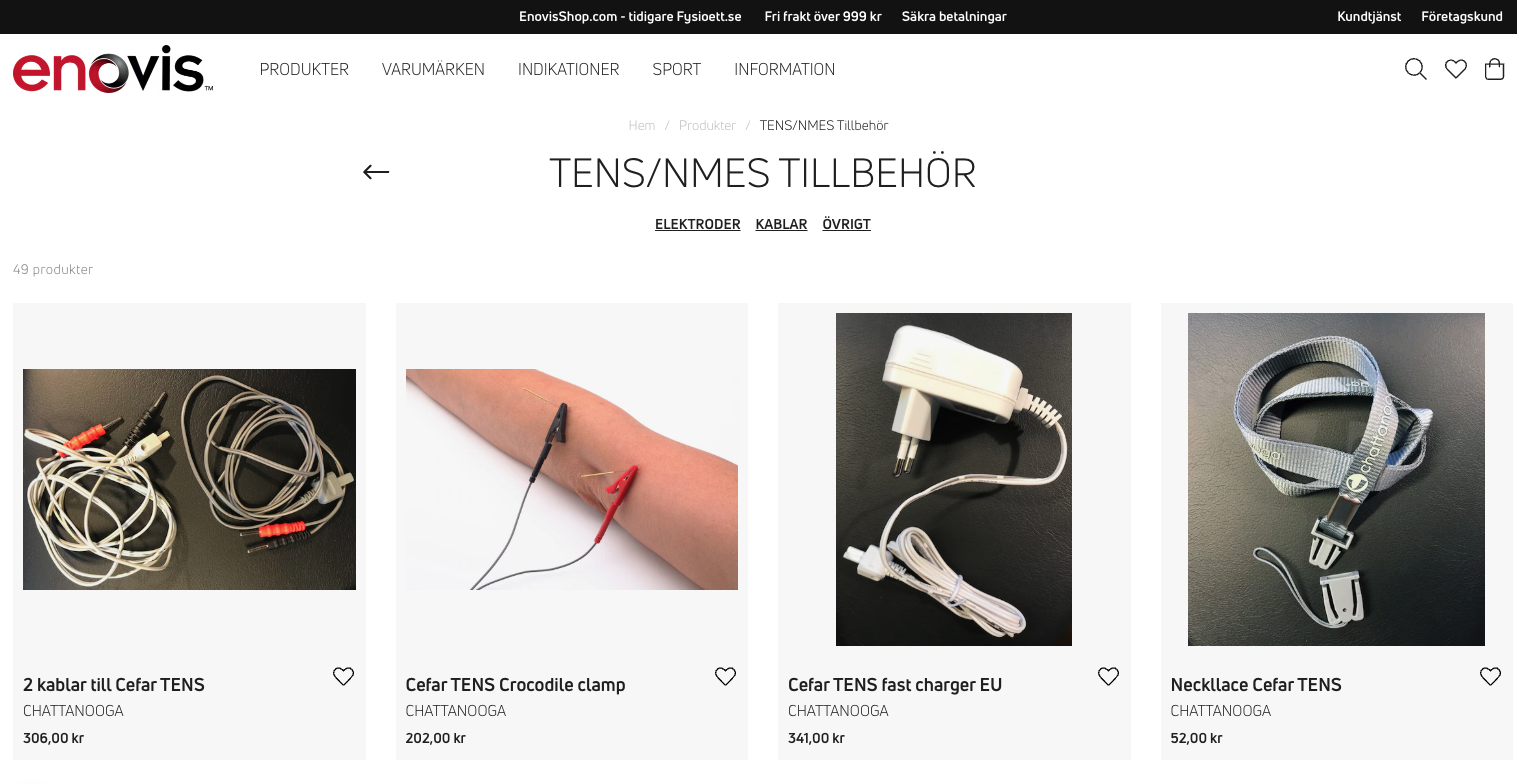Filter by ELEKTRODER subcategory
1517x784 pixels.
[x=698, y=224]
